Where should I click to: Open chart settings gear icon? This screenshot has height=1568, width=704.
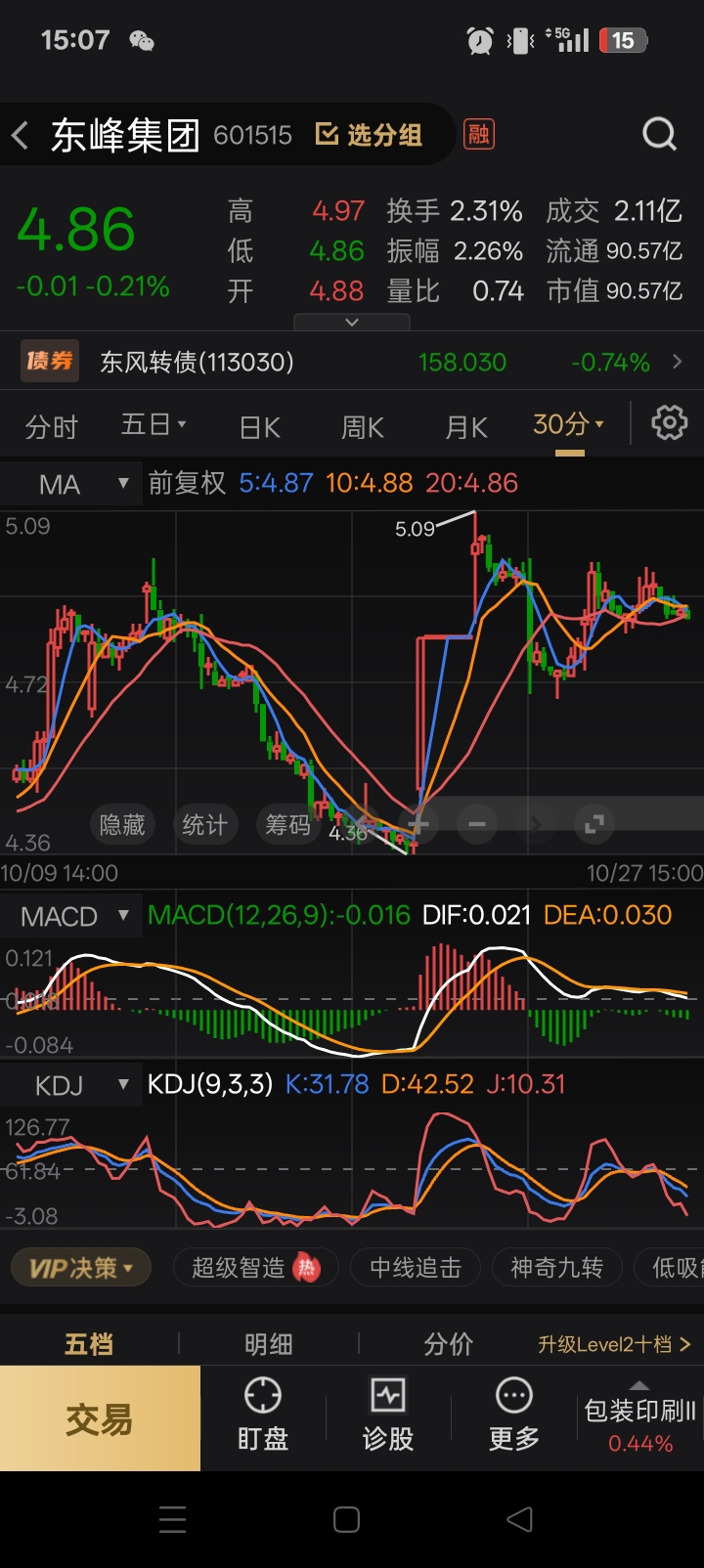pos(670,423)
